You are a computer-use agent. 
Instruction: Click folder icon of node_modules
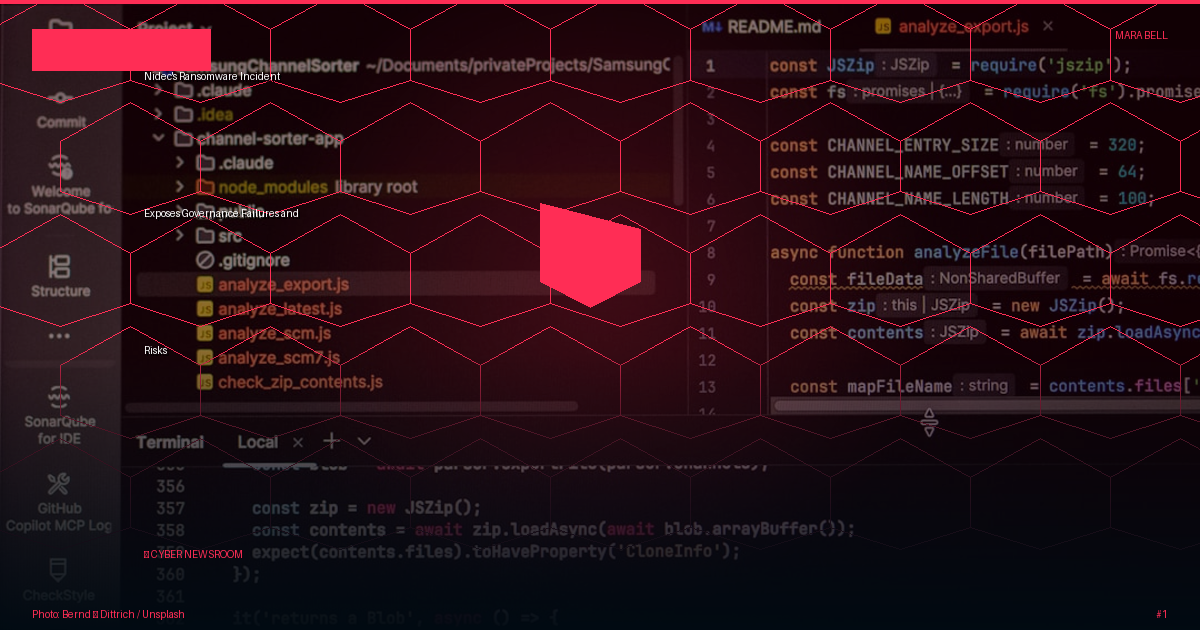205,187
